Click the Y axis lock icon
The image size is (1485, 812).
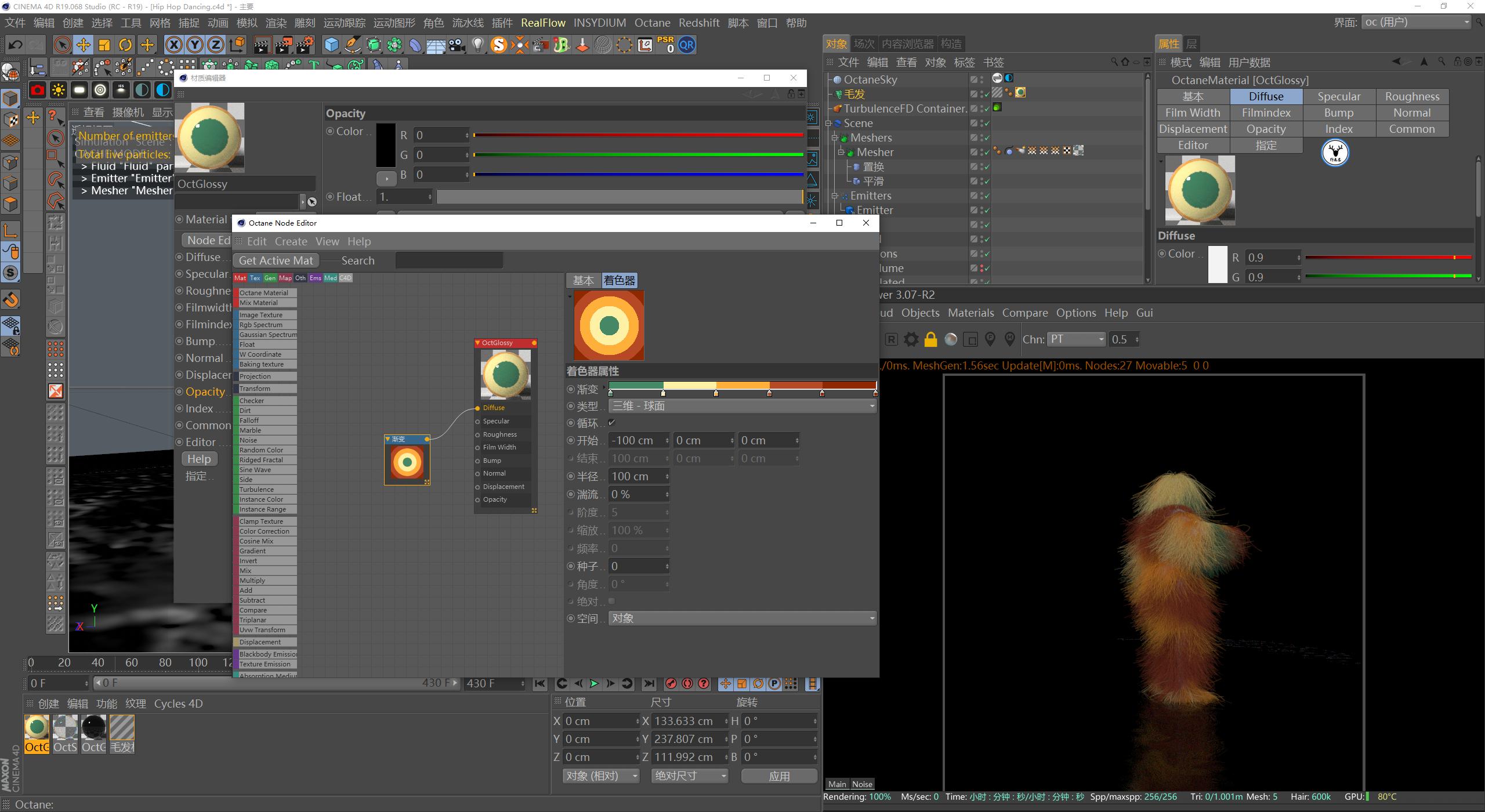(x=195, y=45)
